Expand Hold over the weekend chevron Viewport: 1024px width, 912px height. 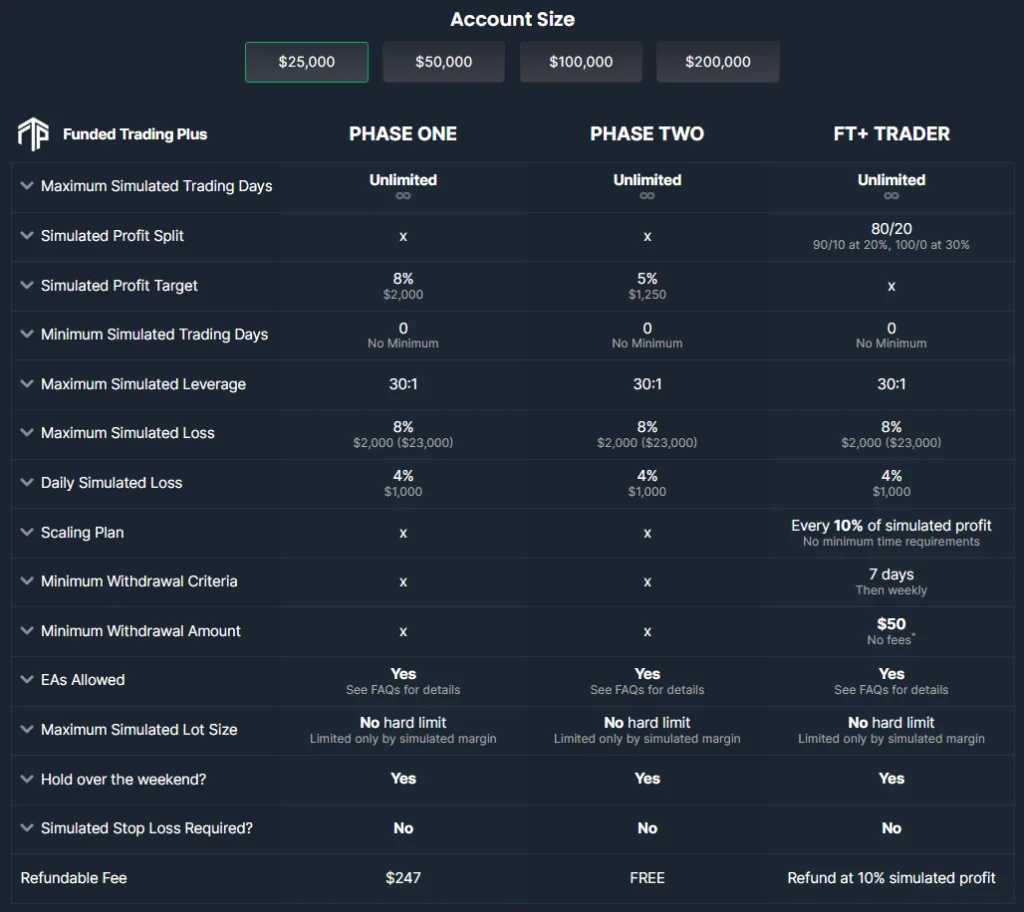pyautogui.click(x=27, y=779)
